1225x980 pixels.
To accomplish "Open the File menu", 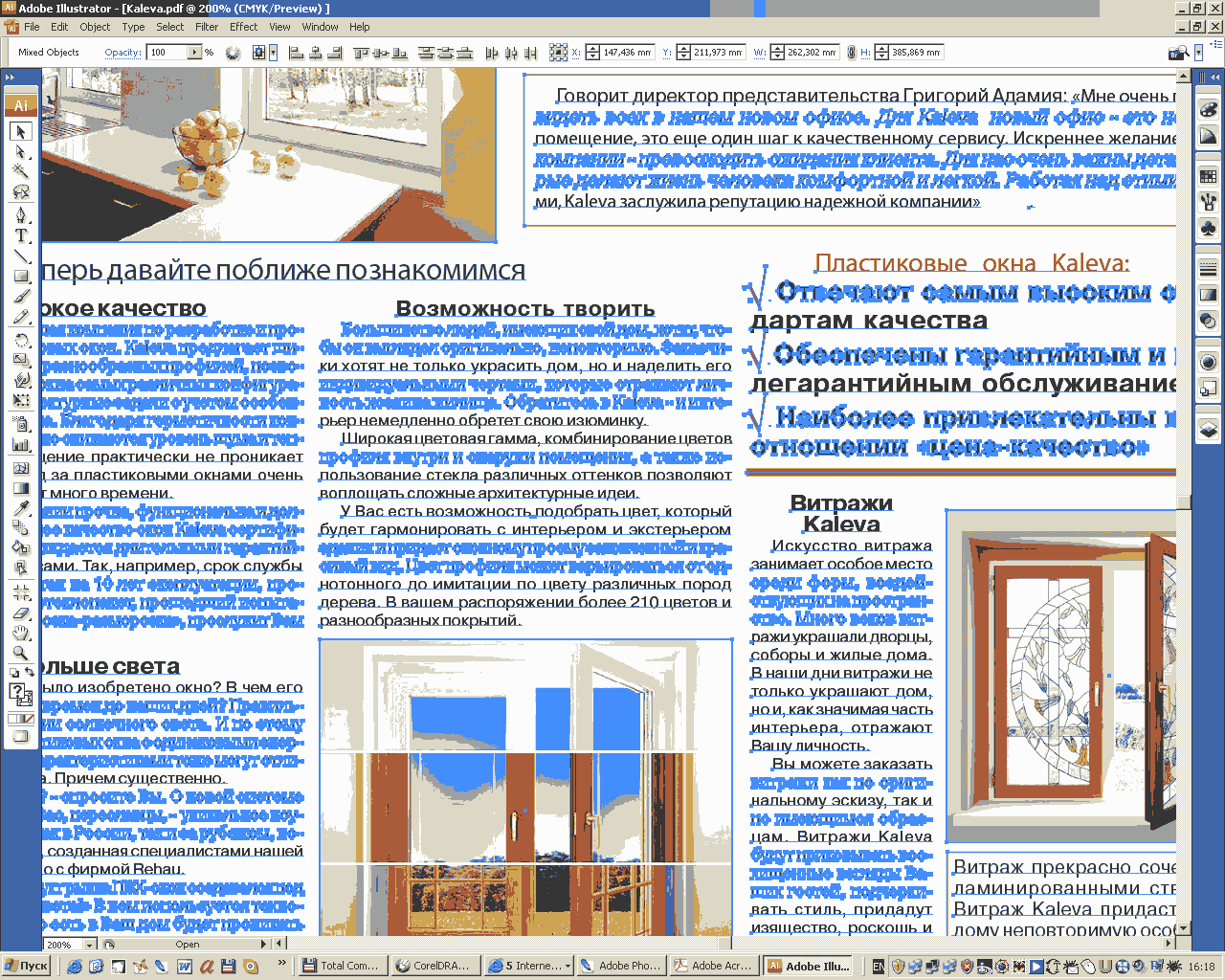I will click(32, 27).
